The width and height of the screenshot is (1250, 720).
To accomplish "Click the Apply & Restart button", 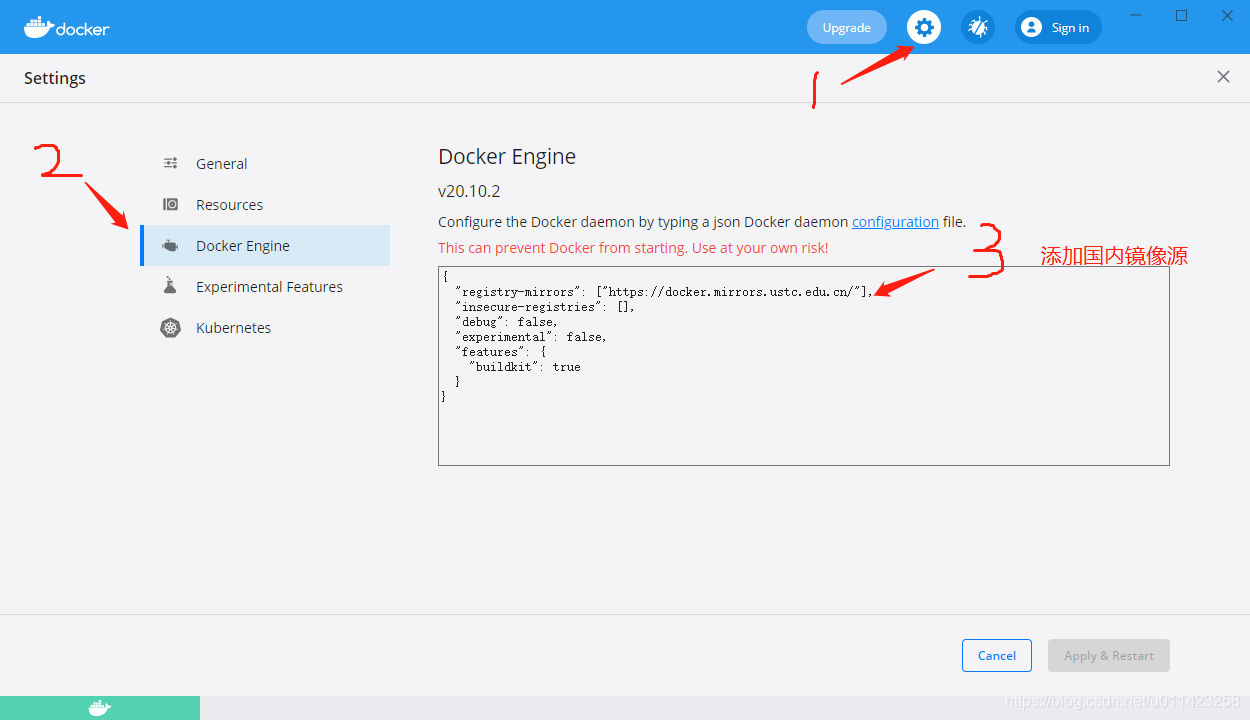I will [x=1109, y=655].
